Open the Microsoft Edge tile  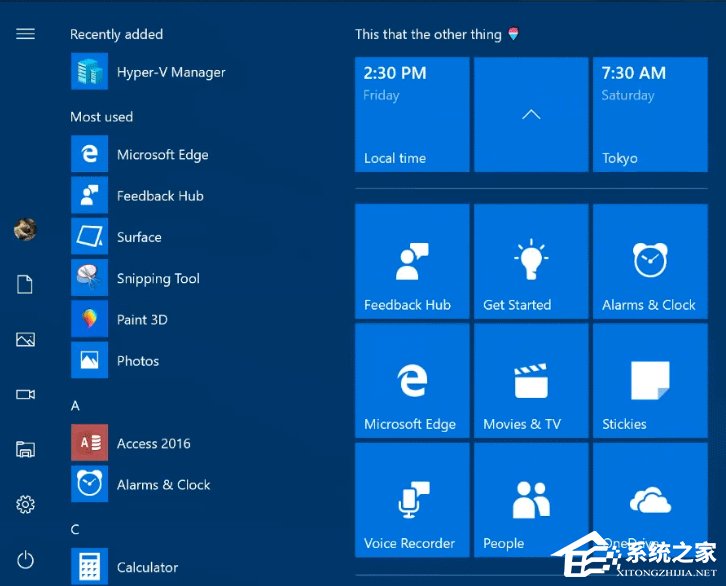point(412,380)
